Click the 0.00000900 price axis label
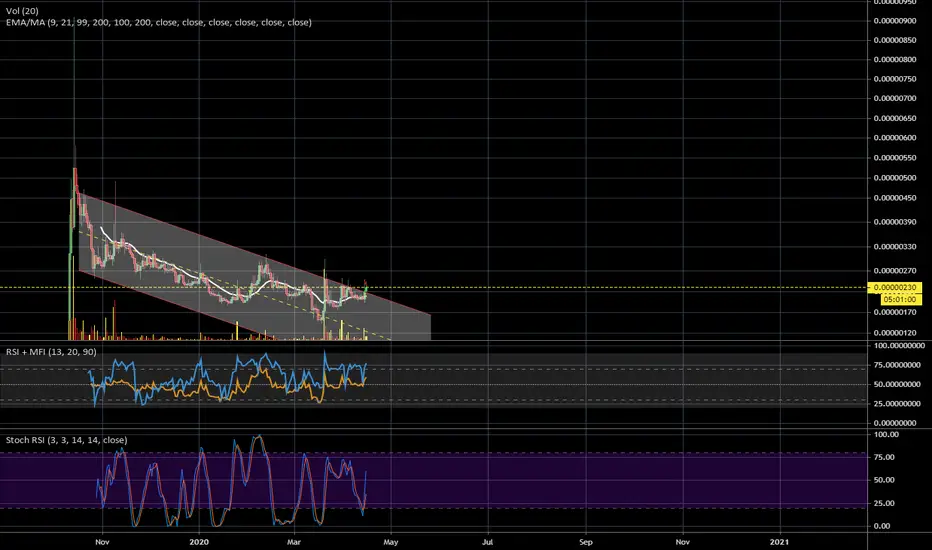932x550 pixels. [895, 21]
